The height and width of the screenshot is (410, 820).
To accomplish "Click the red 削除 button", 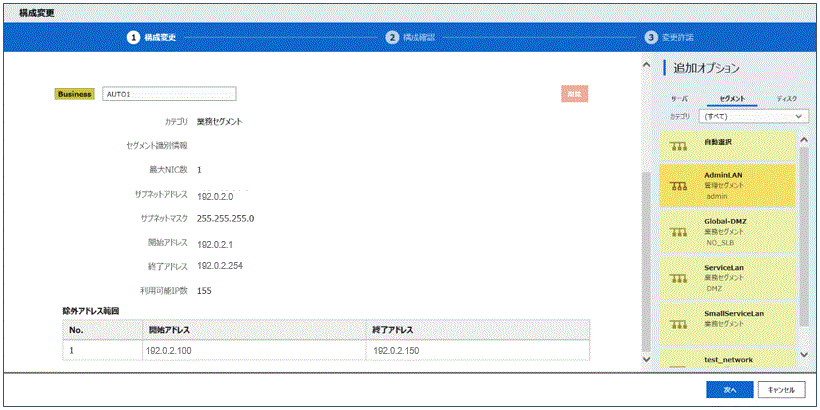I will (x=574, y=94).
